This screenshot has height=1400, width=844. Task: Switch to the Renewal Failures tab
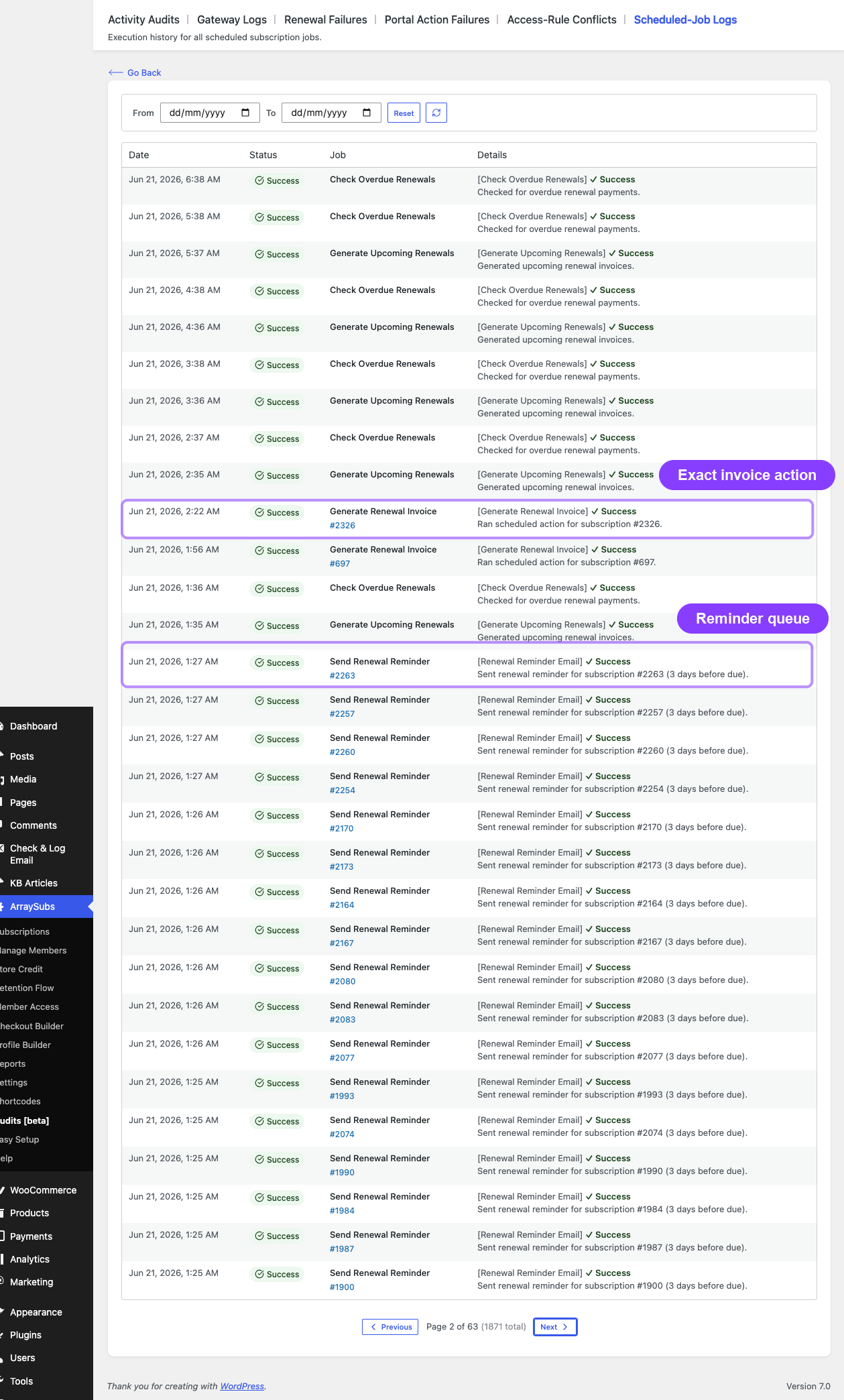326,19
